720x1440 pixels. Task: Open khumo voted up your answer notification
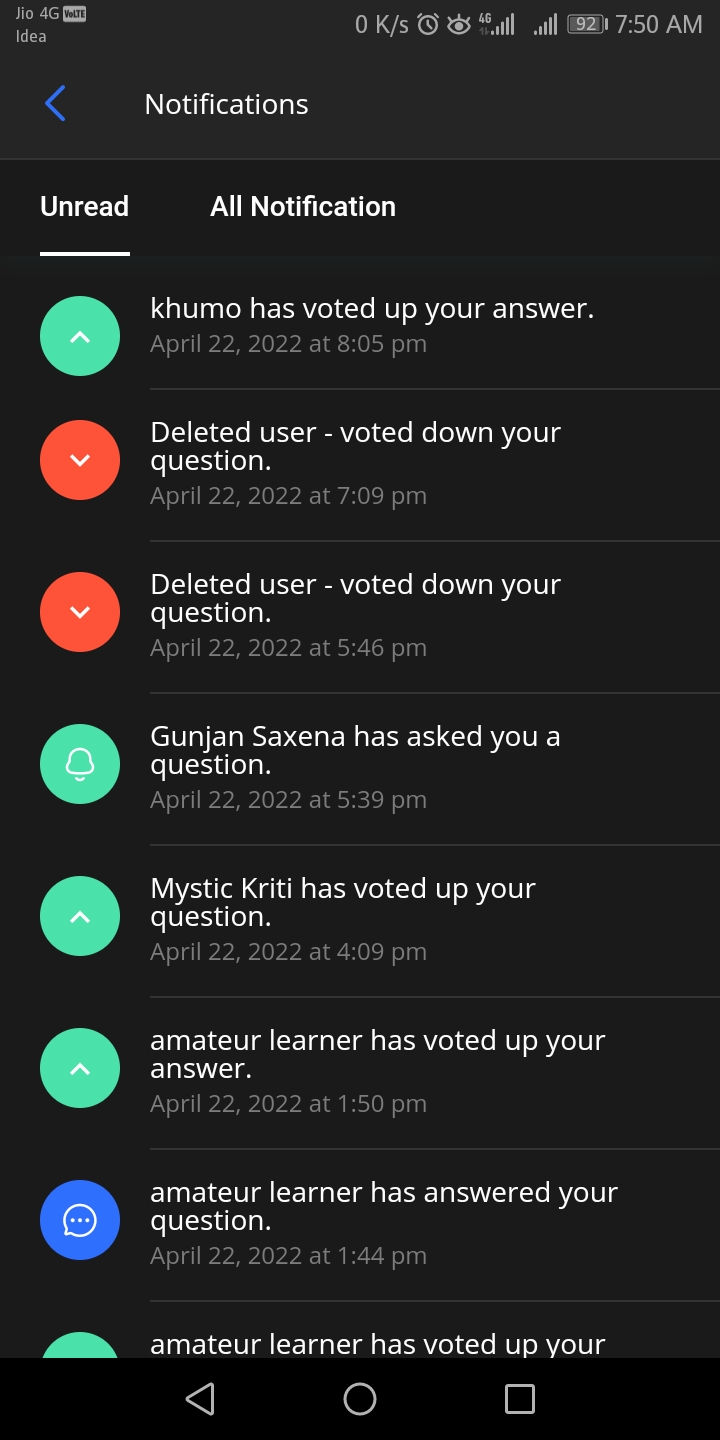[372, 325]
